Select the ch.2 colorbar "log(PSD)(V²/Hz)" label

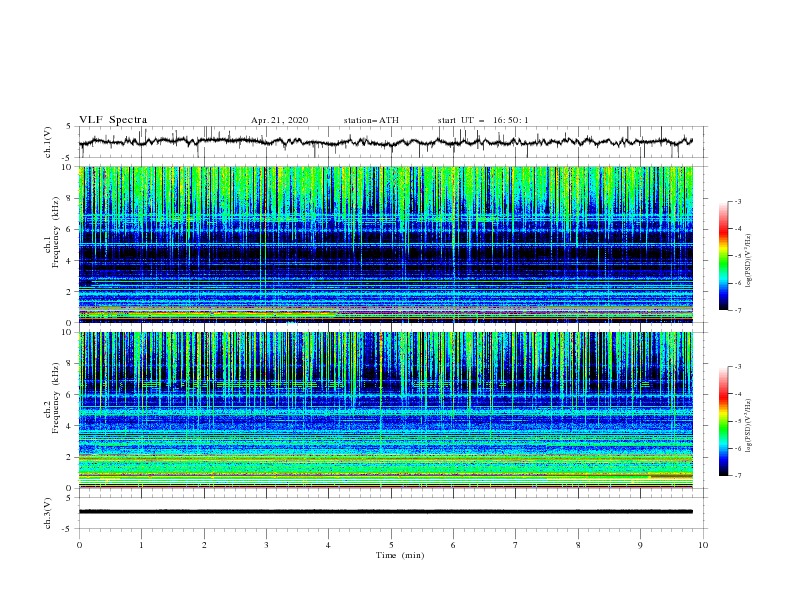tap(749, 425)
